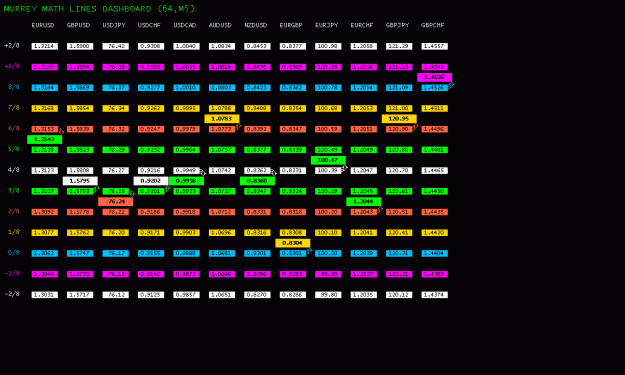The height and width of the screenshot is (375, 625).
Task: Select the -2/8 row label
Action: click(12, 294)
